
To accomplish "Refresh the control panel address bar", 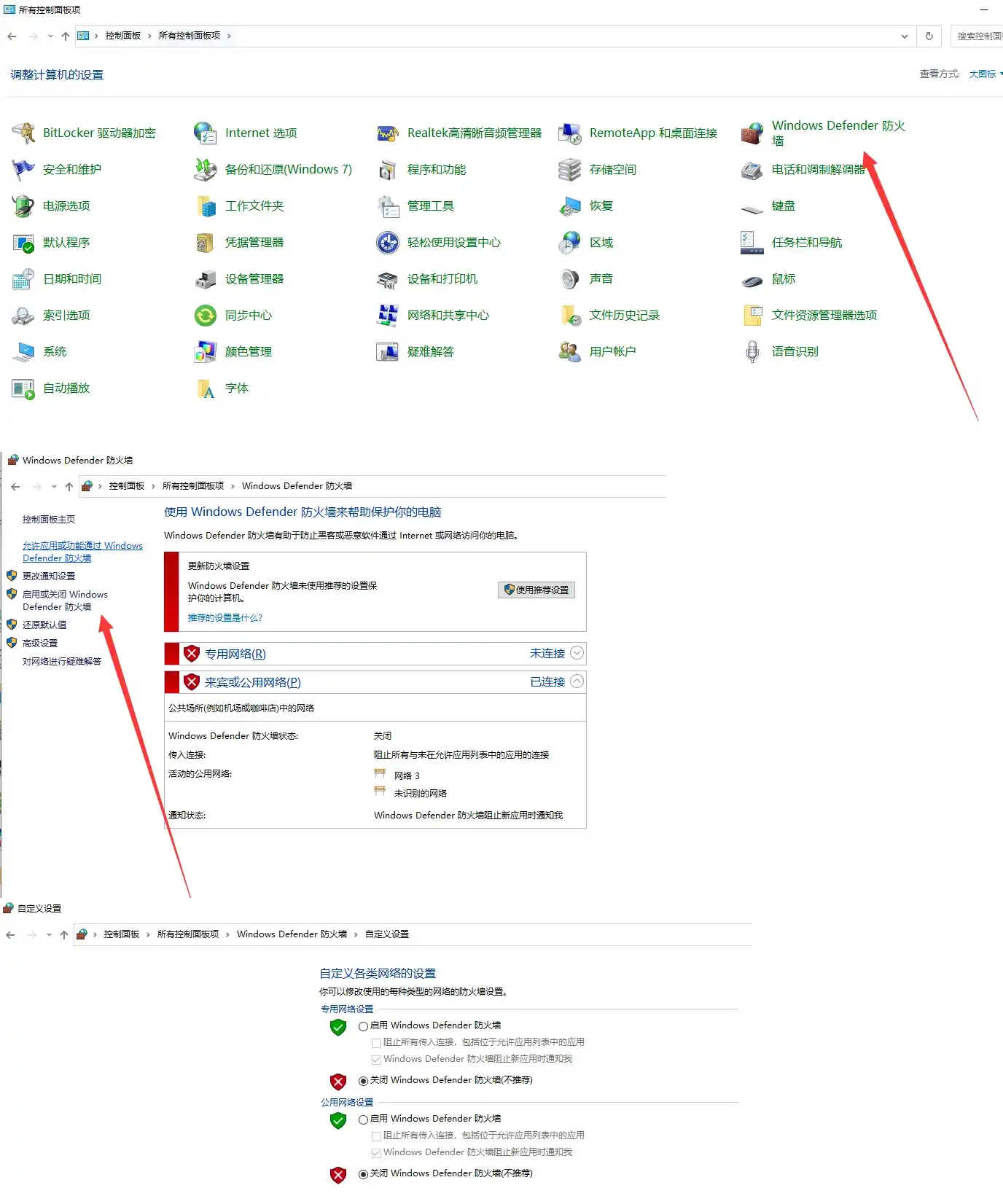I will (929, 36).
